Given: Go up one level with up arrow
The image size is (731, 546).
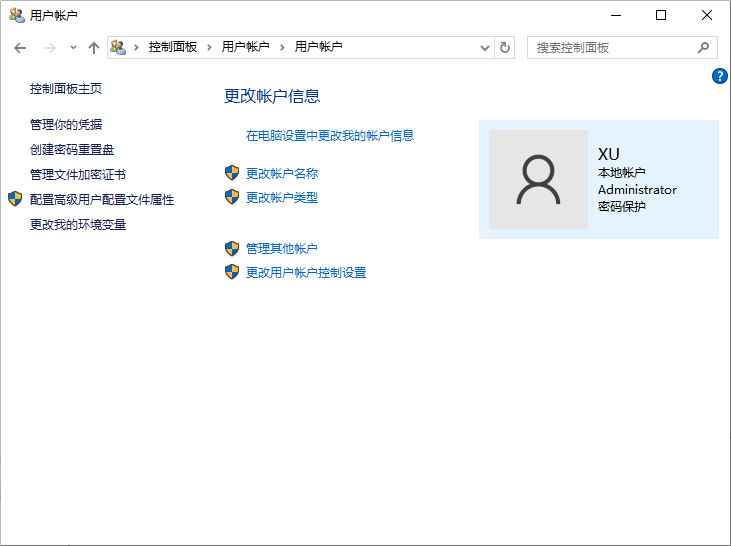Looking at the screenshot, I should (94, 48).
